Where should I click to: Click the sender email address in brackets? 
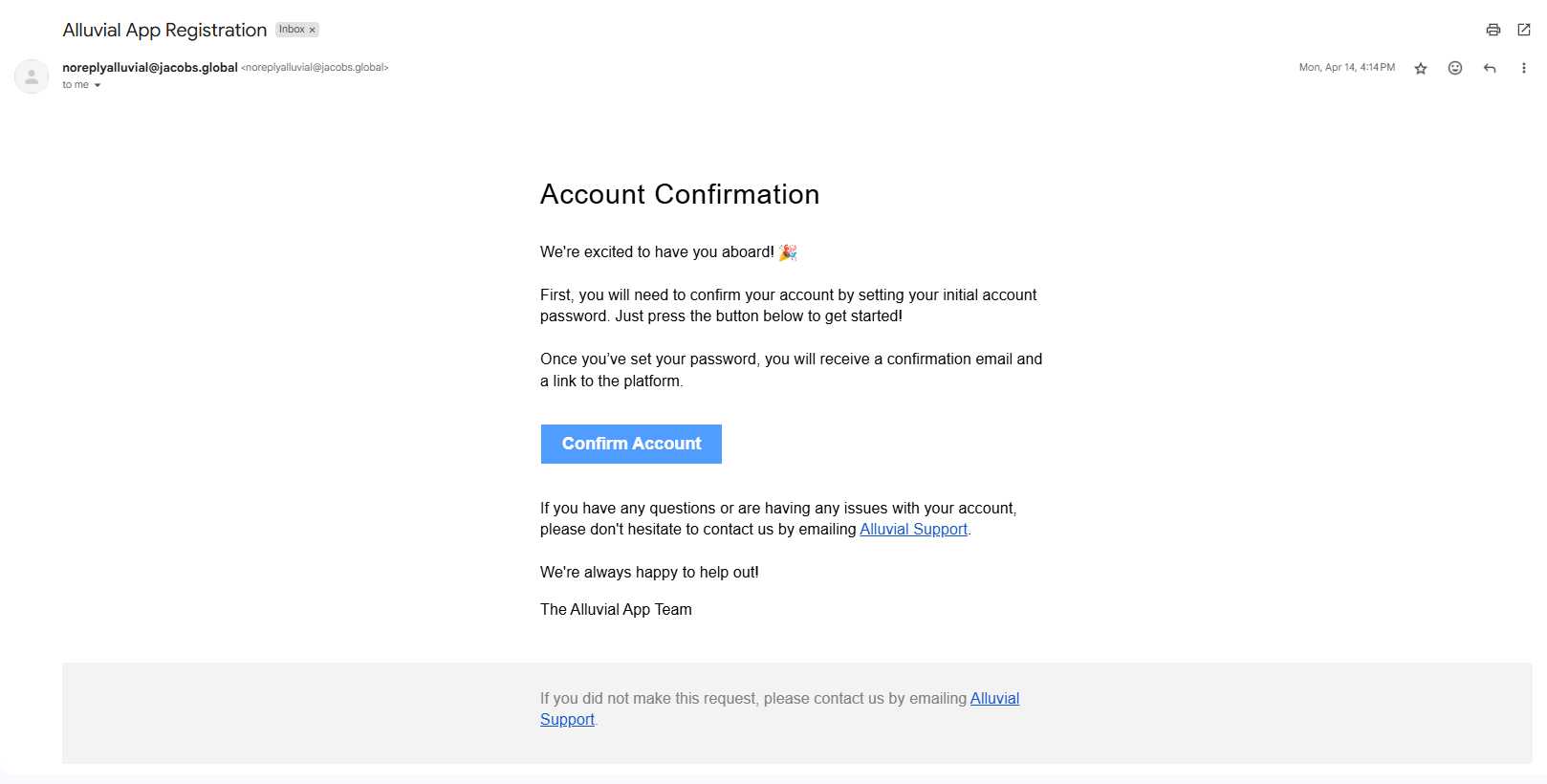click(x=315, y=68)
